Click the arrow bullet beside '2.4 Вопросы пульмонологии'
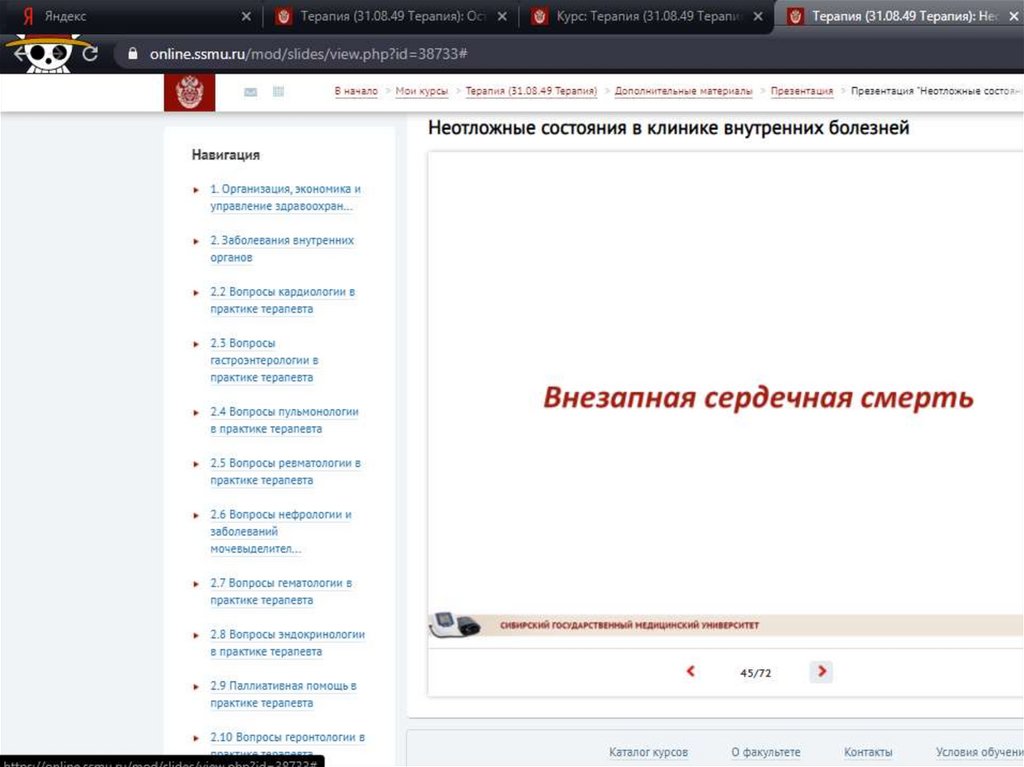Viewport: 1024px width, 767px height. [196, 413]
